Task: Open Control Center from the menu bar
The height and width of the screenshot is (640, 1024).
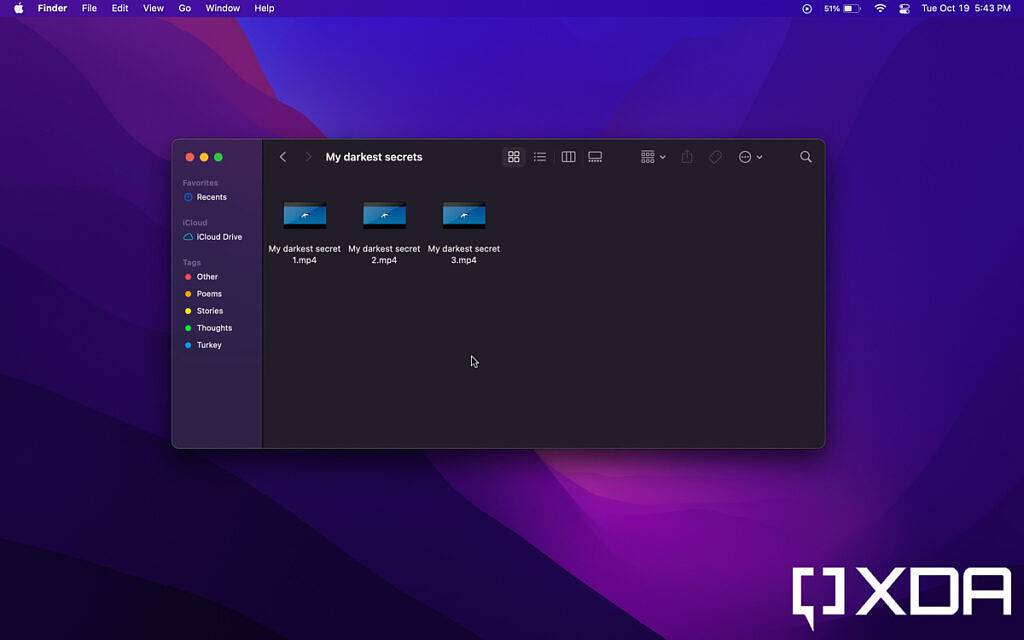Action: [x=904, y=8]
